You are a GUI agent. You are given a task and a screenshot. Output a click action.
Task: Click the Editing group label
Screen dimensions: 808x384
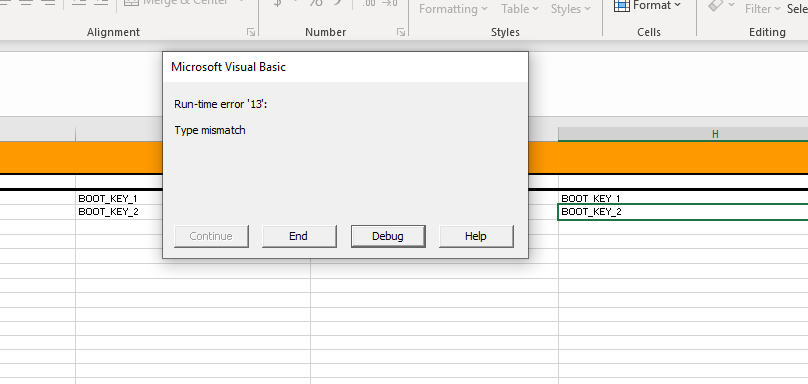(767, 32)
